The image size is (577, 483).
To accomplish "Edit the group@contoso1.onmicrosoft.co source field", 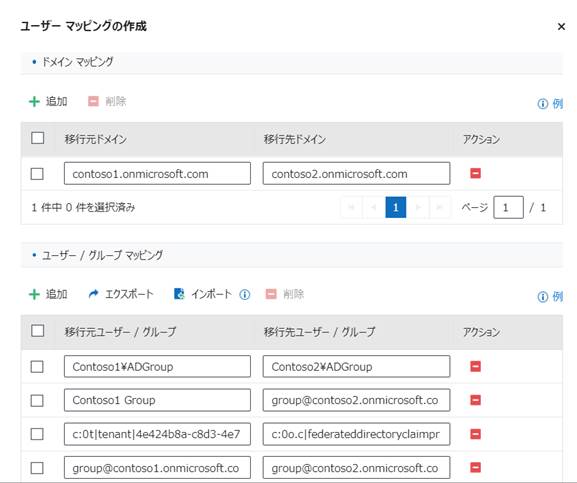I will (157, 468).
